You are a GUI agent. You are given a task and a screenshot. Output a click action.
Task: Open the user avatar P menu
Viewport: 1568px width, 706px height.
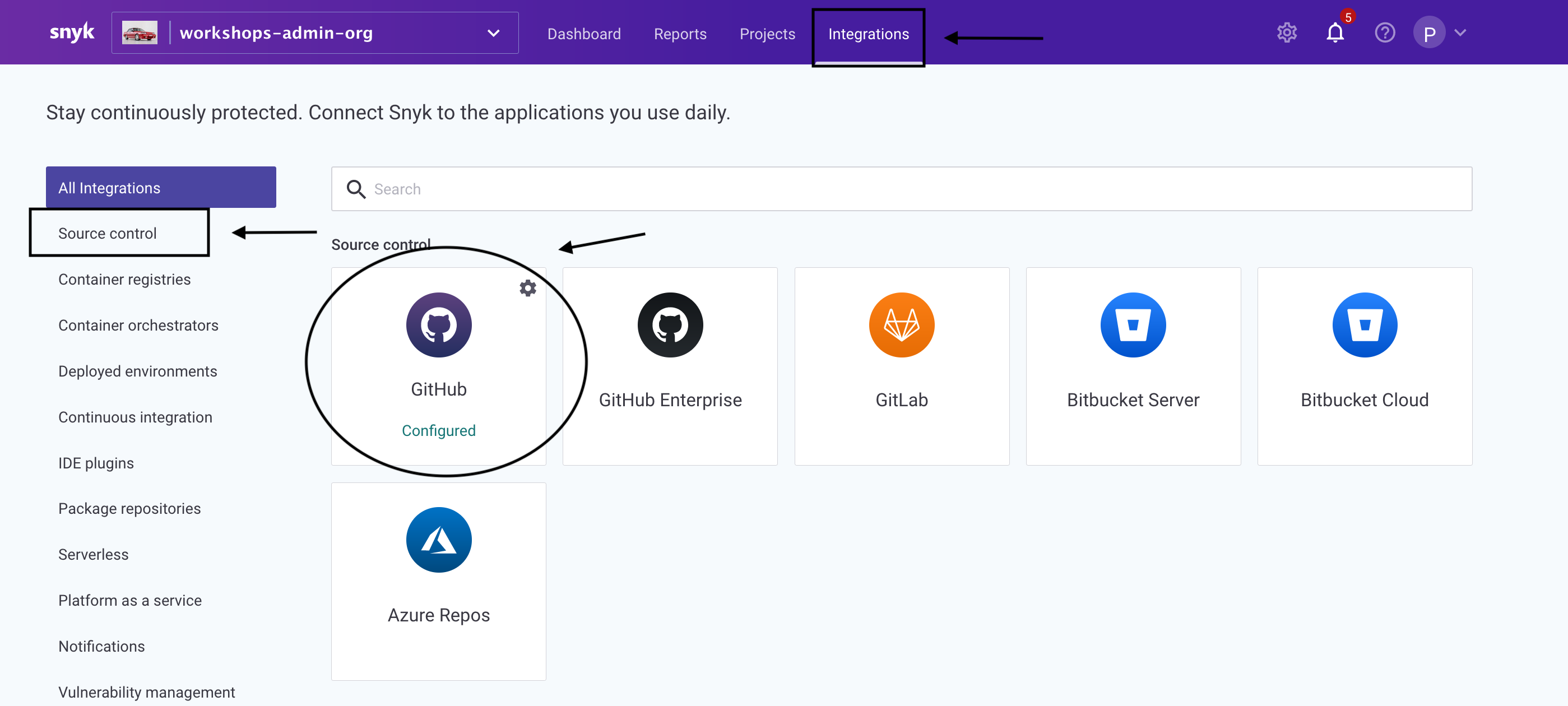coord(1428,34)
